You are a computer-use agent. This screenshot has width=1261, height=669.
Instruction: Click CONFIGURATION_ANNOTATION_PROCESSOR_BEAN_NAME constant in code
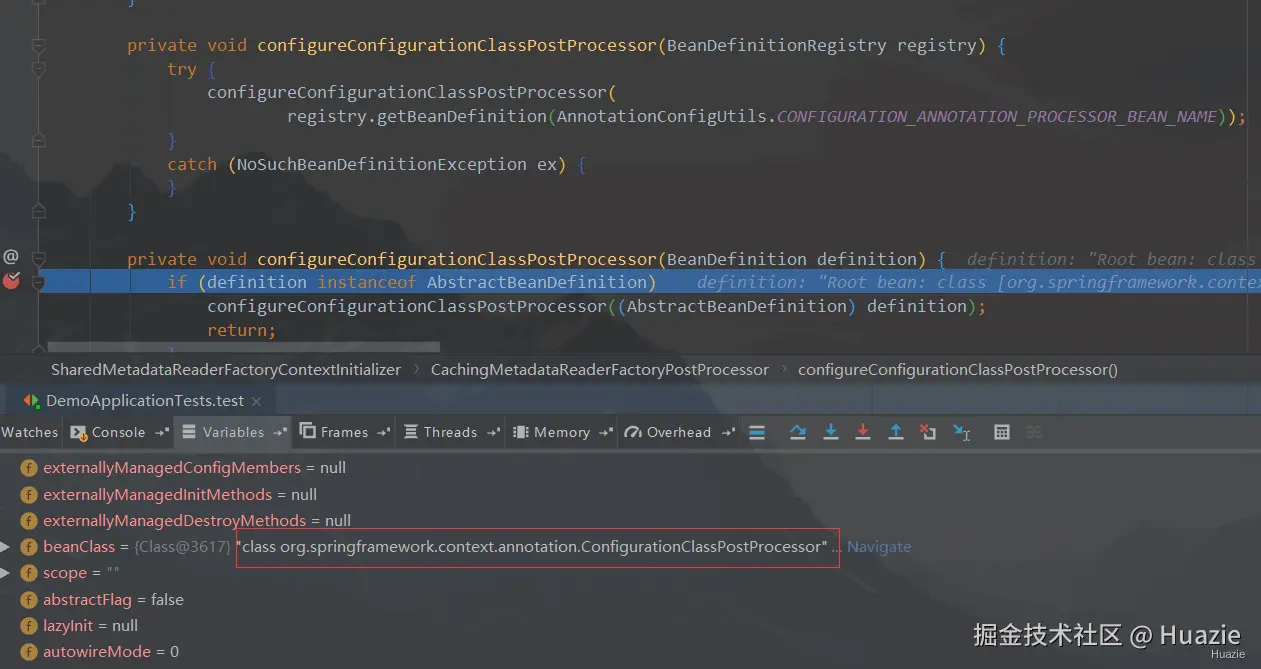click(x=997, y=117)
